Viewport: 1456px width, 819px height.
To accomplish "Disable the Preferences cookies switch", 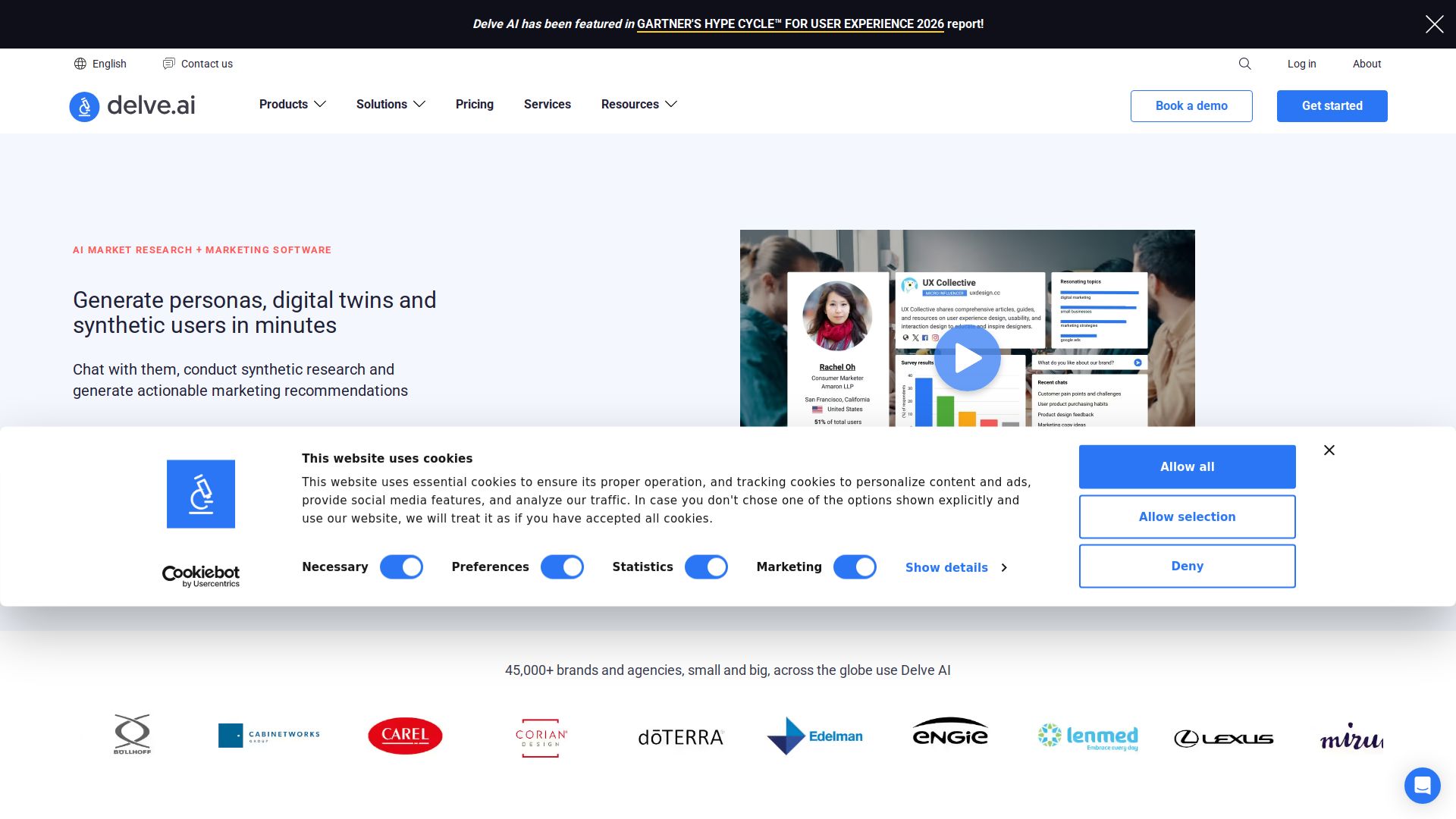I will (x=562, y=567).
